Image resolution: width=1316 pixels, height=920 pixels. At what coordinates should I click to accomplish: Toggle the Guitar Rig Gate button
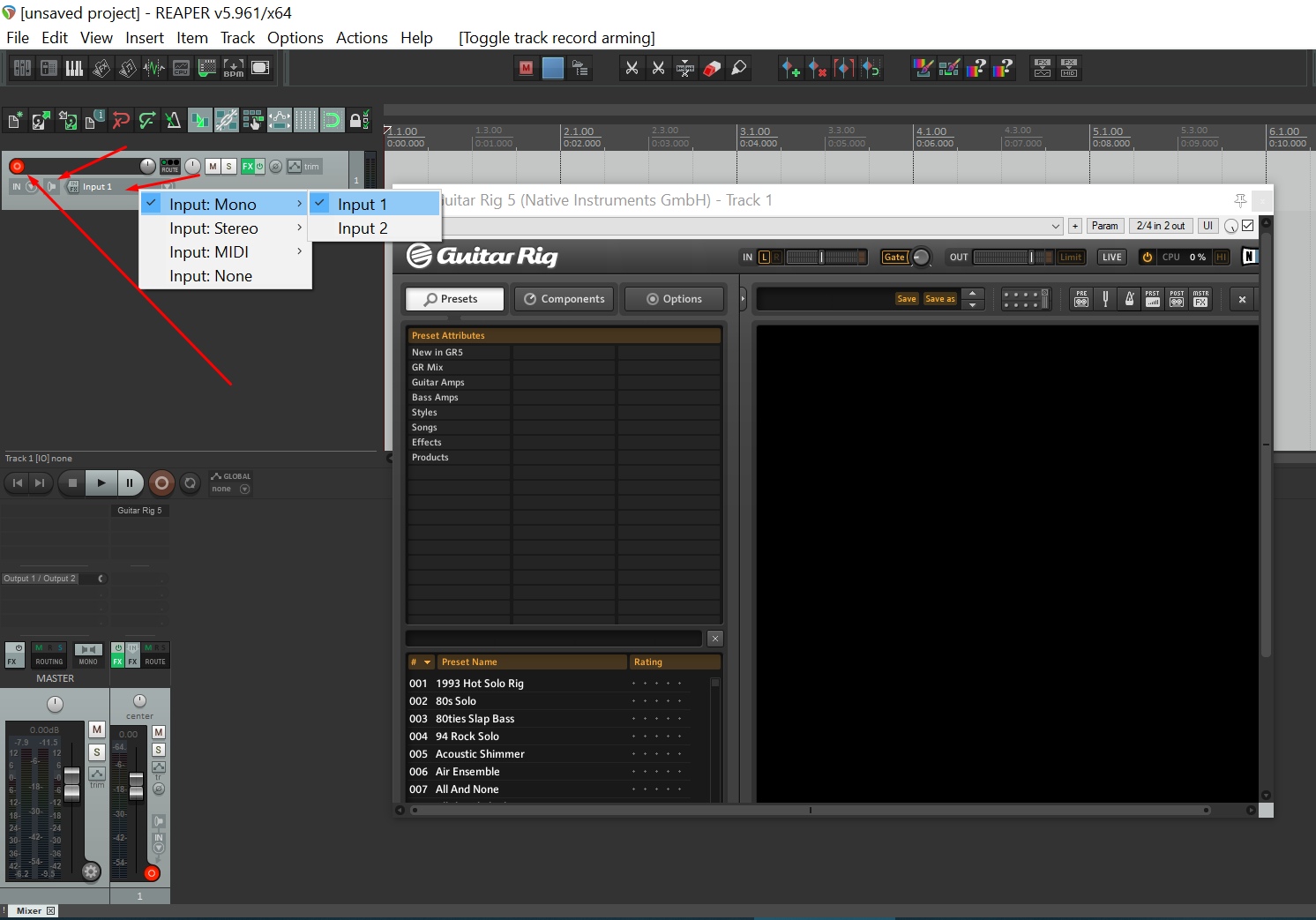(894, 257)
